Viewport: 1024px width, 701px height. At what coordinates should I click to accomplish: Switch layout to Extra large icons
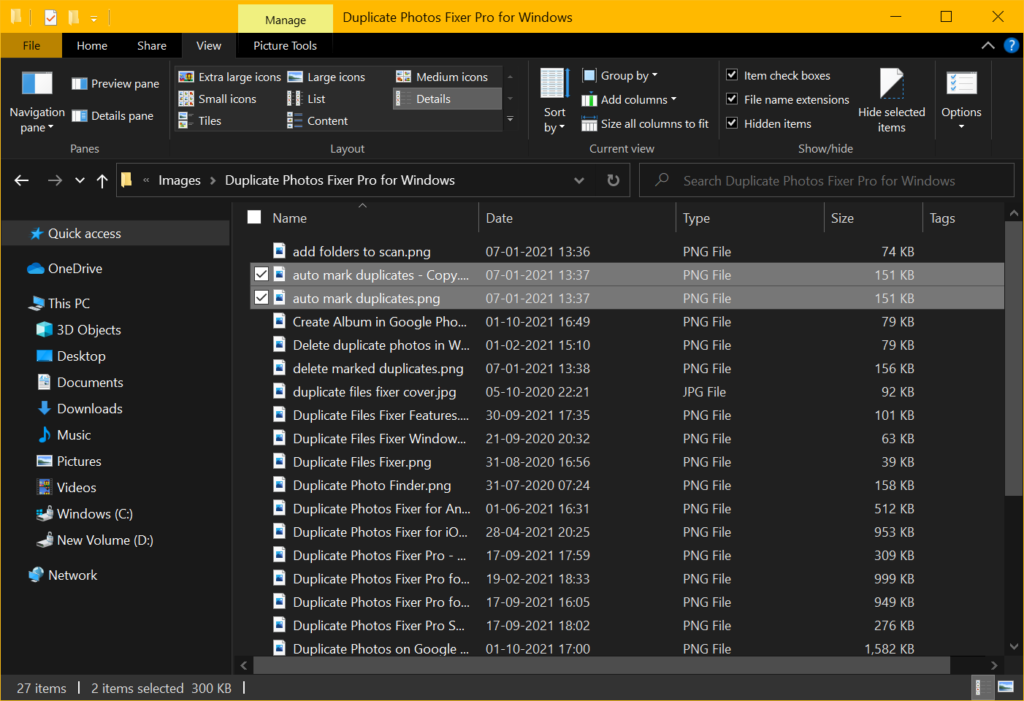(230, 76)
